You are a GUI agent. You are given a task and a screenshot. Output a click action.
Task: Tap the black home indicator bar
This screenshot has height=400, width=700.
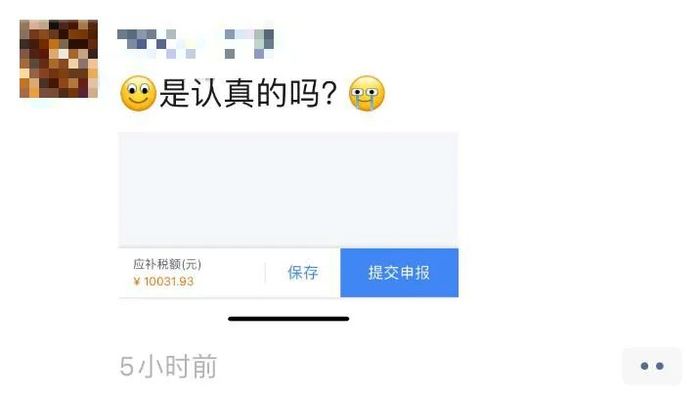click(x=288, y=319)
